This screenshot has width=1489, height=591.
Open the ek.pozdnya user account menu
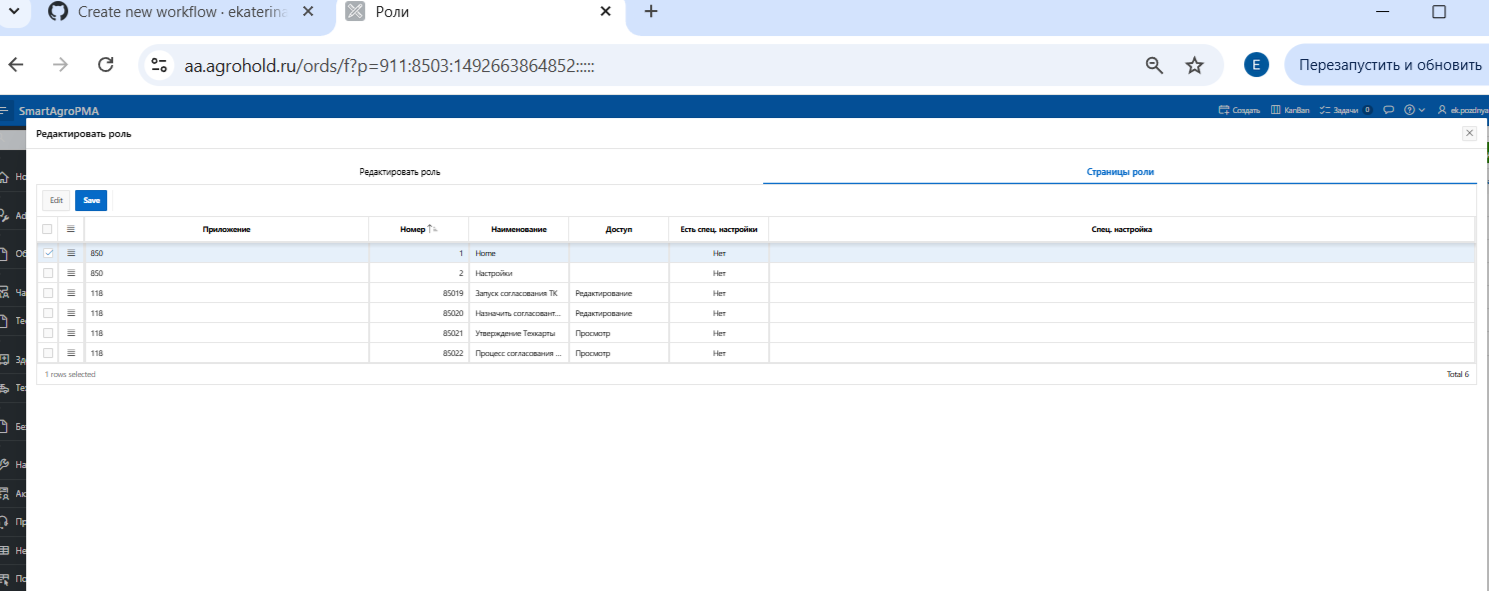(1462, 110)
